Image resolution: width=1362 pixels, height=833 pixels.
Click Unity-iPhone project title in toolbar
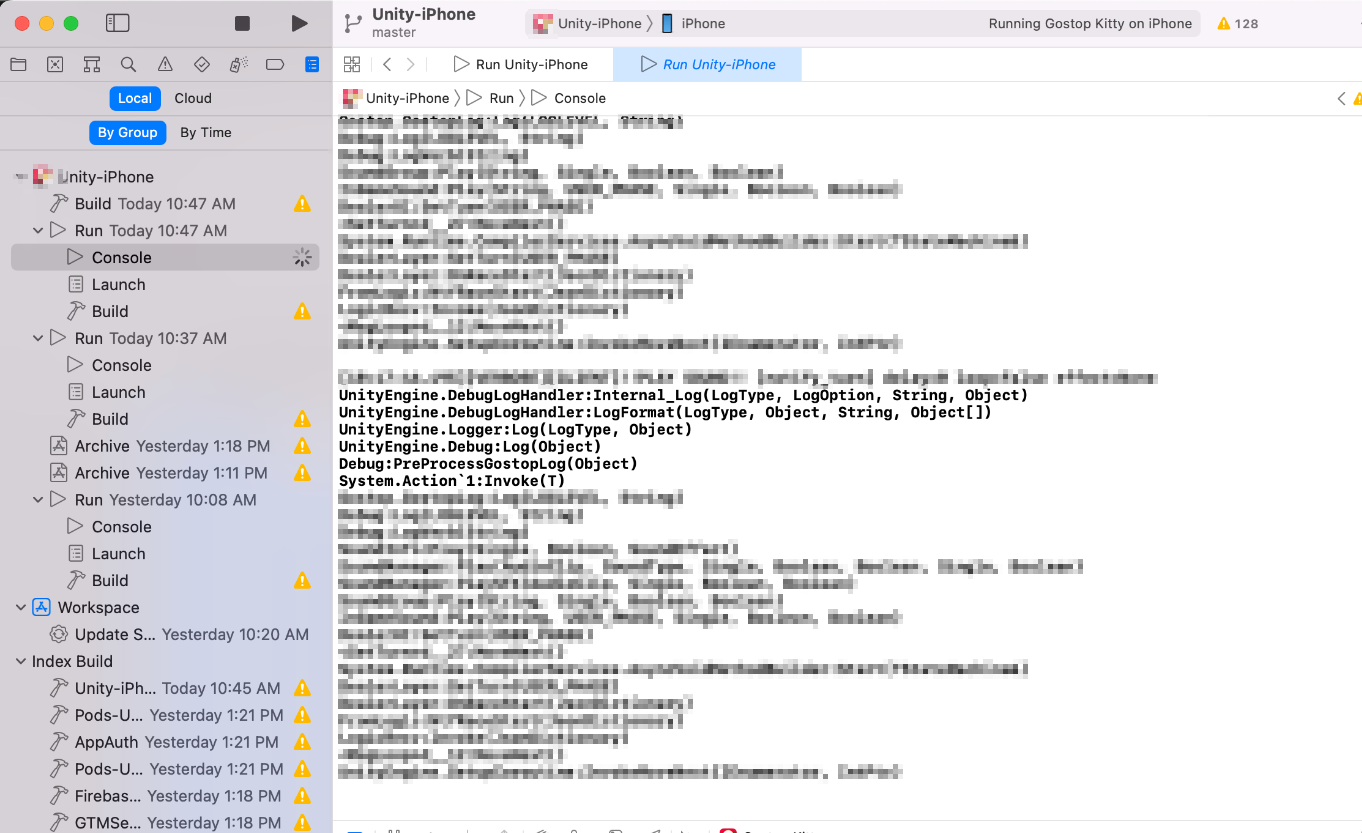[424, 15]
